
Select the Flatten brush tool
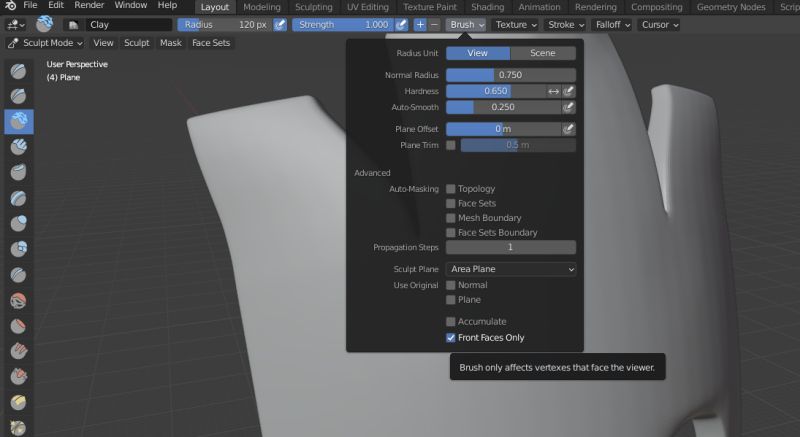19,326
